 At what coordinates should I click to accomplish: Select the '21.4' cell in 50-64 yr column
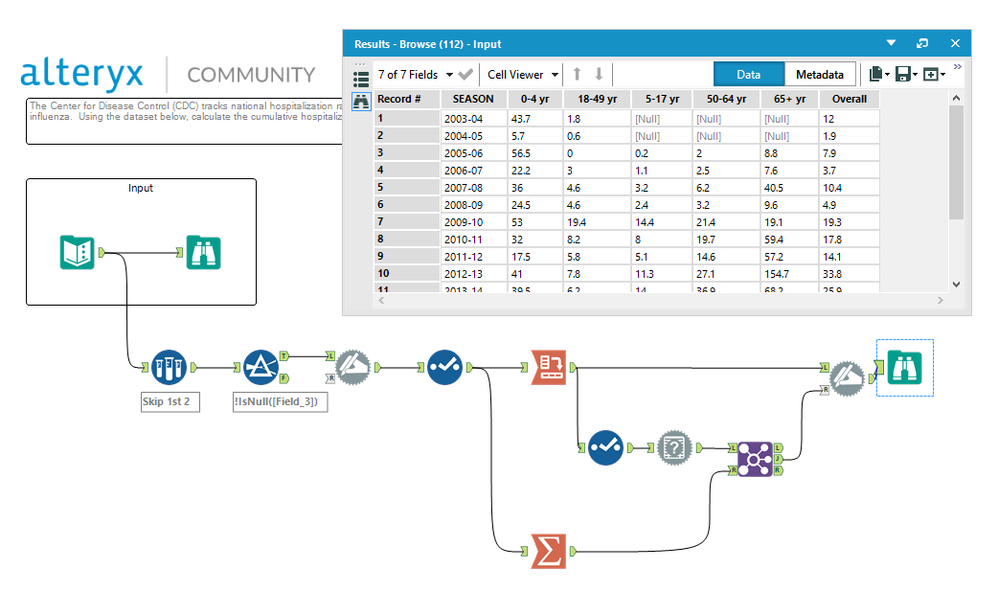coord(726,222)
